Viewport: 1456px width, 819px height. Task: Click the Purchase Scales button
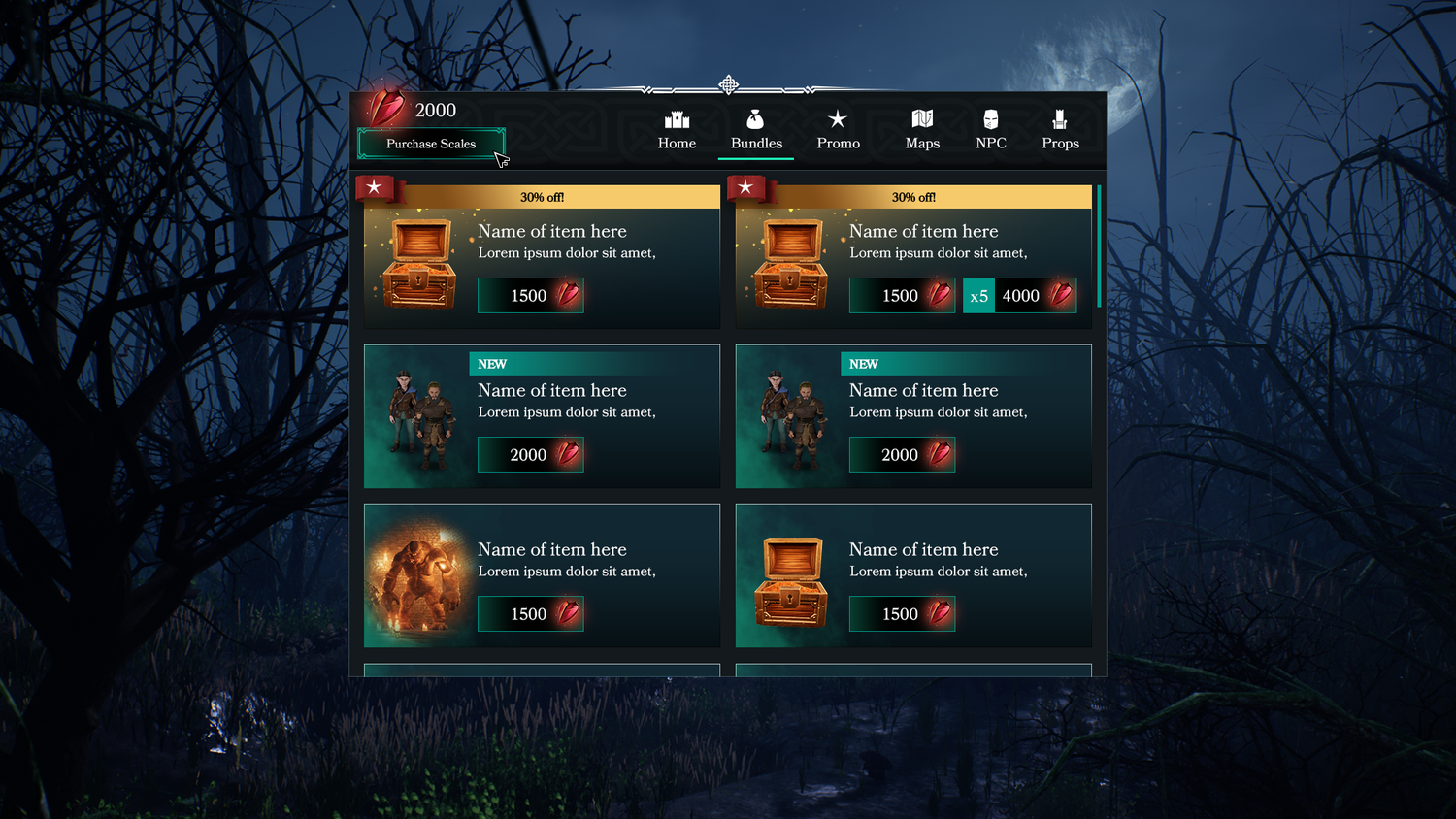point(431,144)
